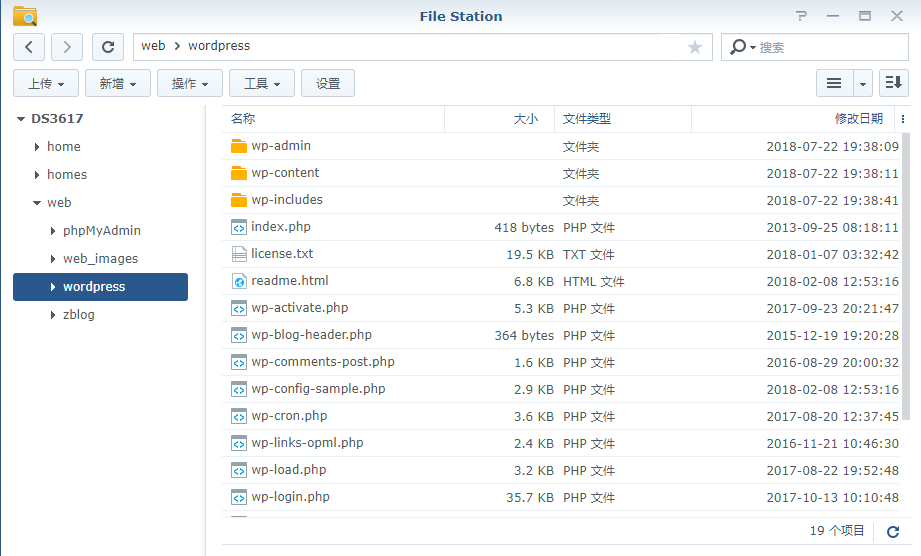Click the list view mode icon
Viewport: 921px width, 556px height.
[833, 83]
